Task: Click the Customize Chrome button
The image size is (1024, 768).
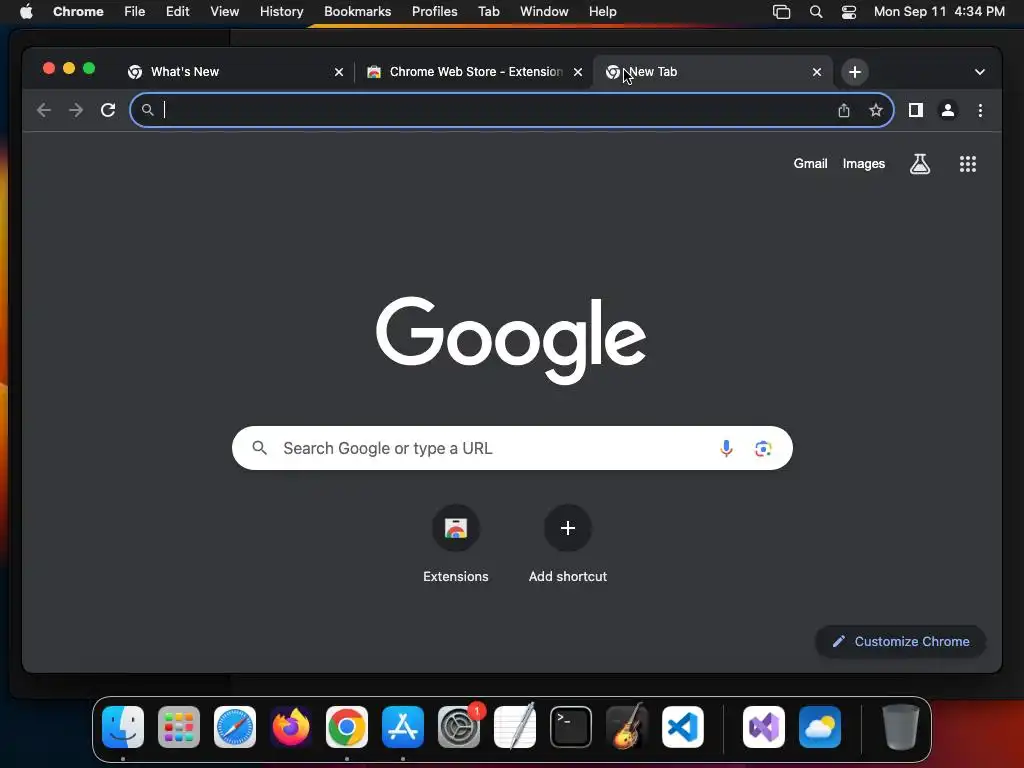Action: click(x=901, y=641)
